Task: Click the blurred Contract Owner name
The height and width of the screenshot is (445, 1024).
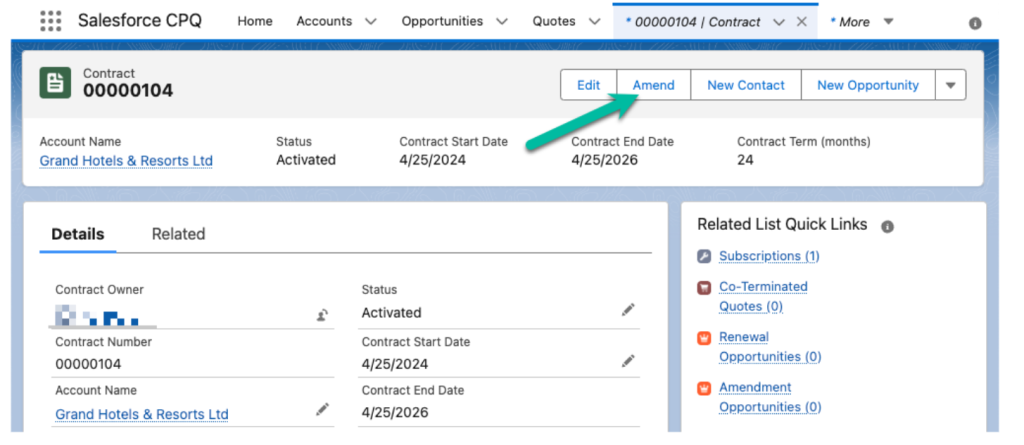Action: point(97,316)
